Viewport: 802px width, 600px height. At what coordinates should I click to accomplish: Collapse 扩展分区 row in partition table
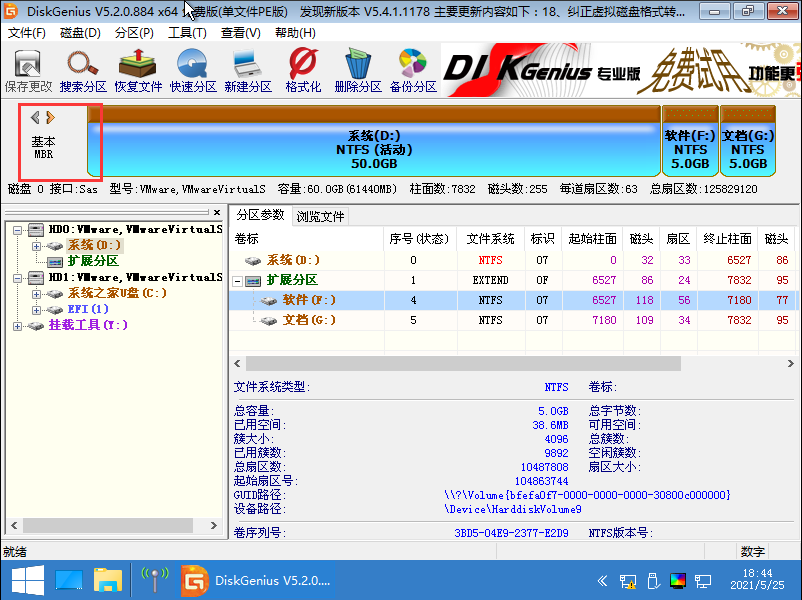[x=238, y=281]
